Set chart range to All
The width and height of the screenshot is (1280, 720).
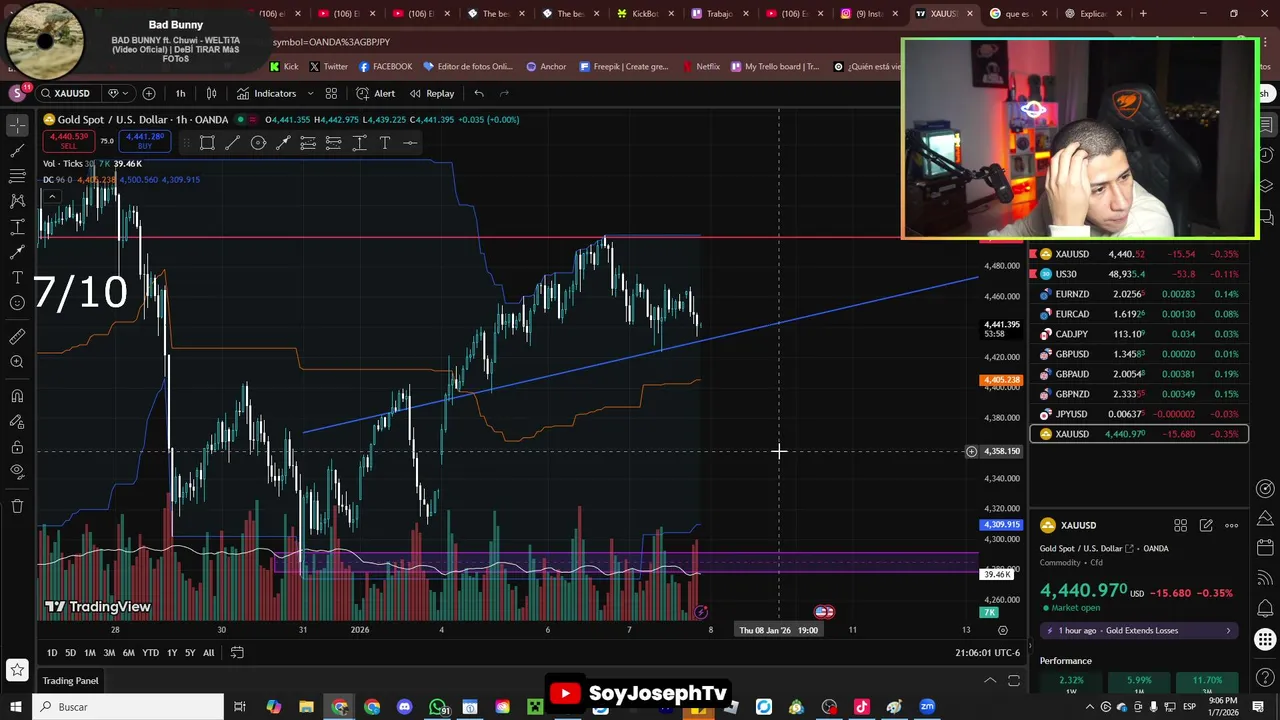[x=208, y=653]
